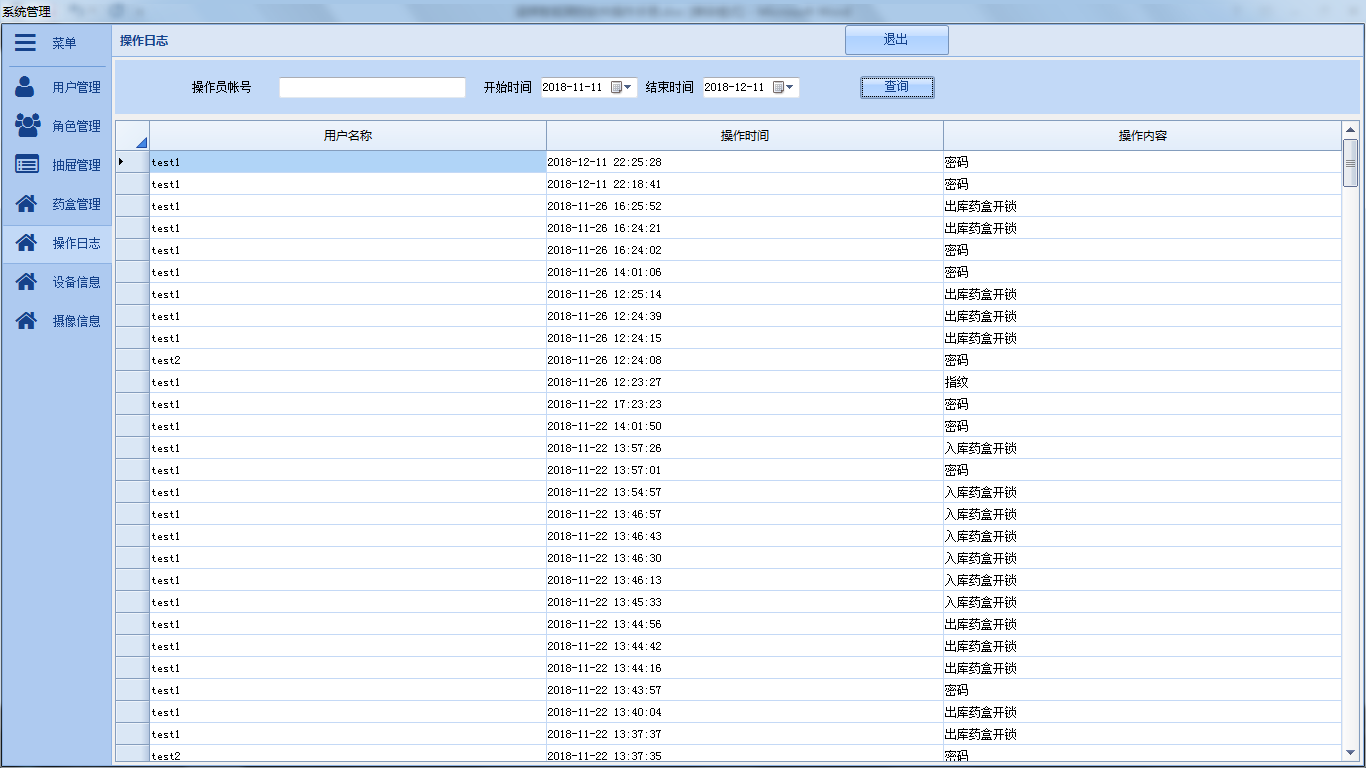
Task: Click the device info house icon
Action: point(27,282)
